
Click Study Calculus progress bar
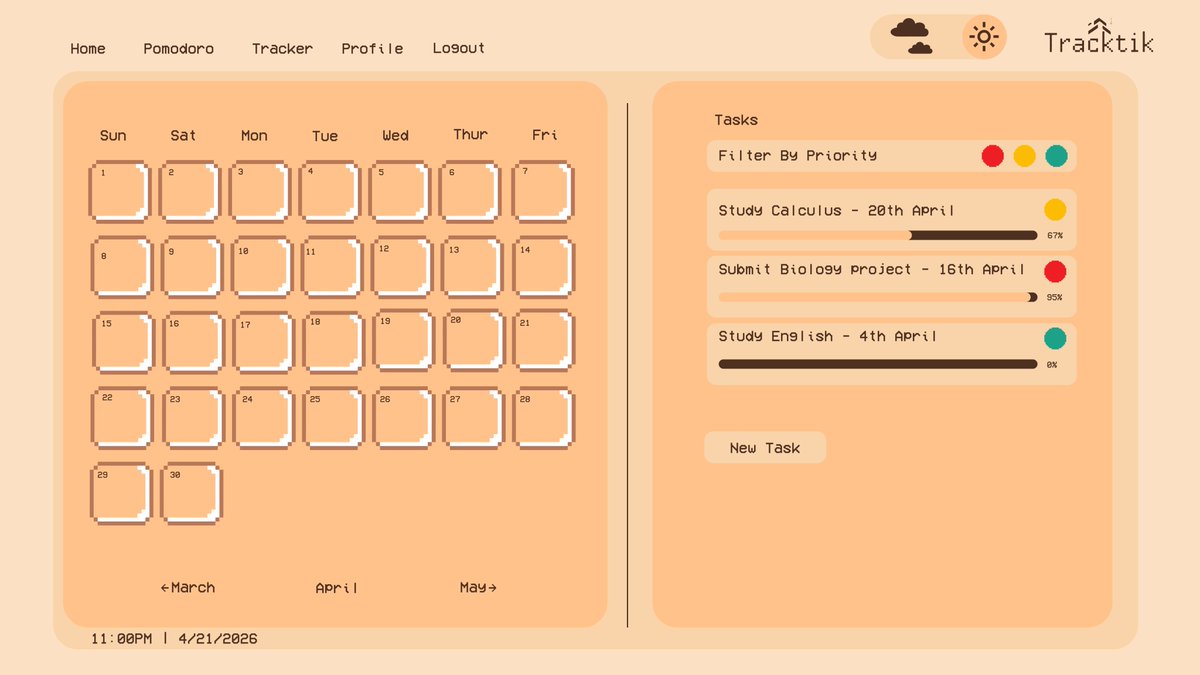point(878,236)
